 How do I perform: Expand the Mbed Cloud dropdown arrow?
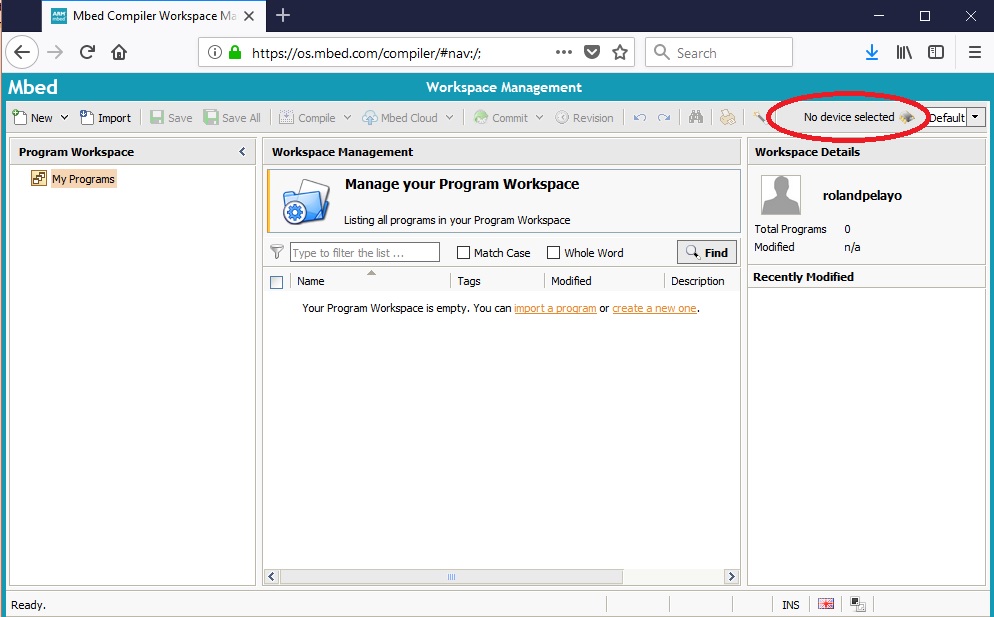(449, 117)
